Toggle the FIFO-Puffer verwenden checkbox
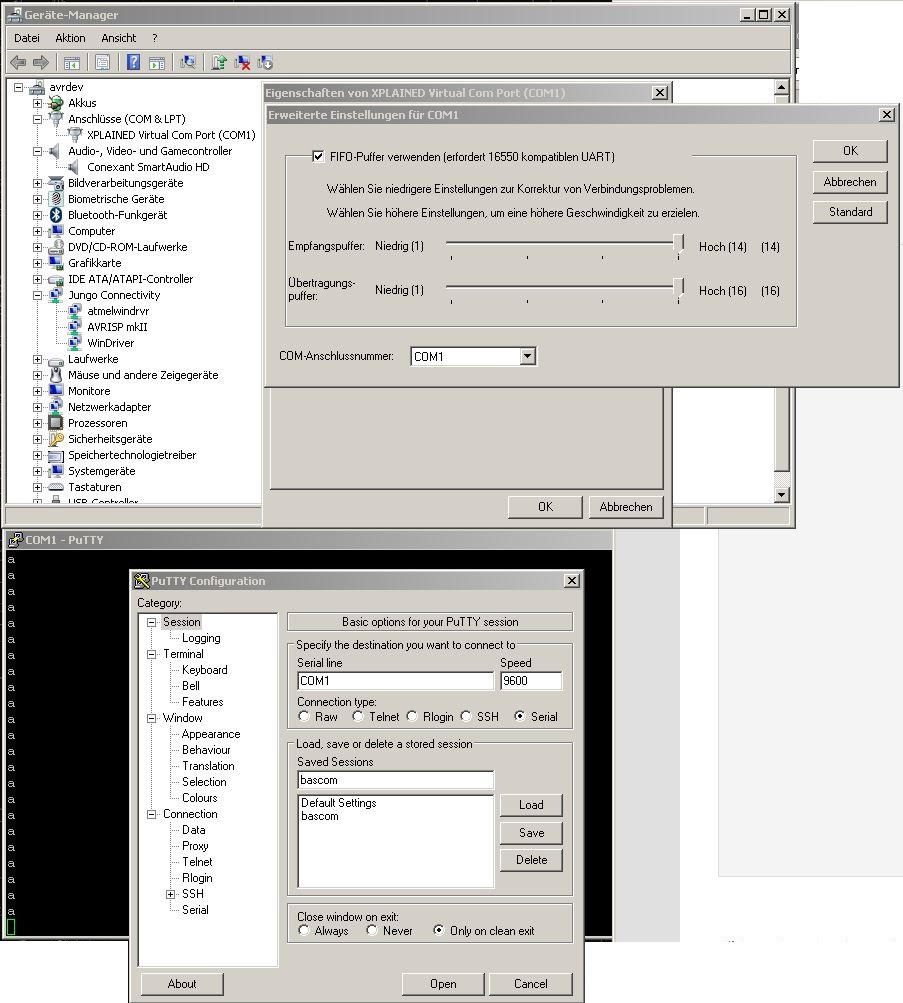 coord(318,156)
